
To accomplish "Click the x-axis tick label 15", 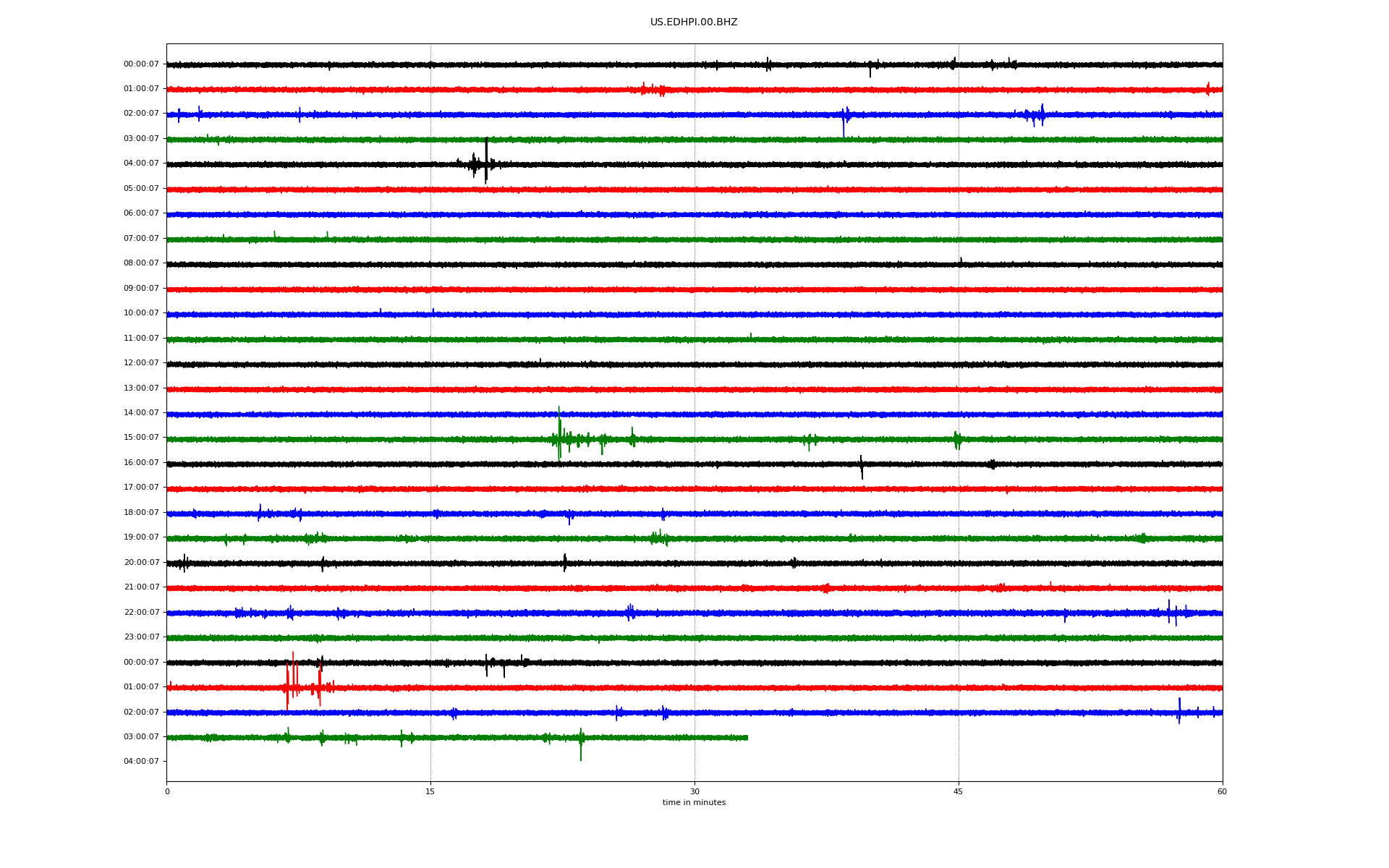I will [x=430, y=791].
